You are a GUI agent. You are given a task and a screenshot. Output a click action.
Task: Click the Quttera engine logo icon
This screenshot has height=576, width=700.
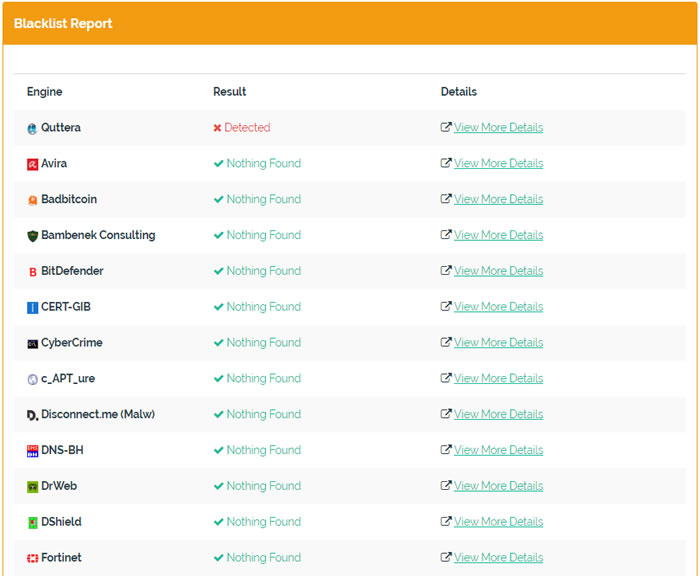32,129
